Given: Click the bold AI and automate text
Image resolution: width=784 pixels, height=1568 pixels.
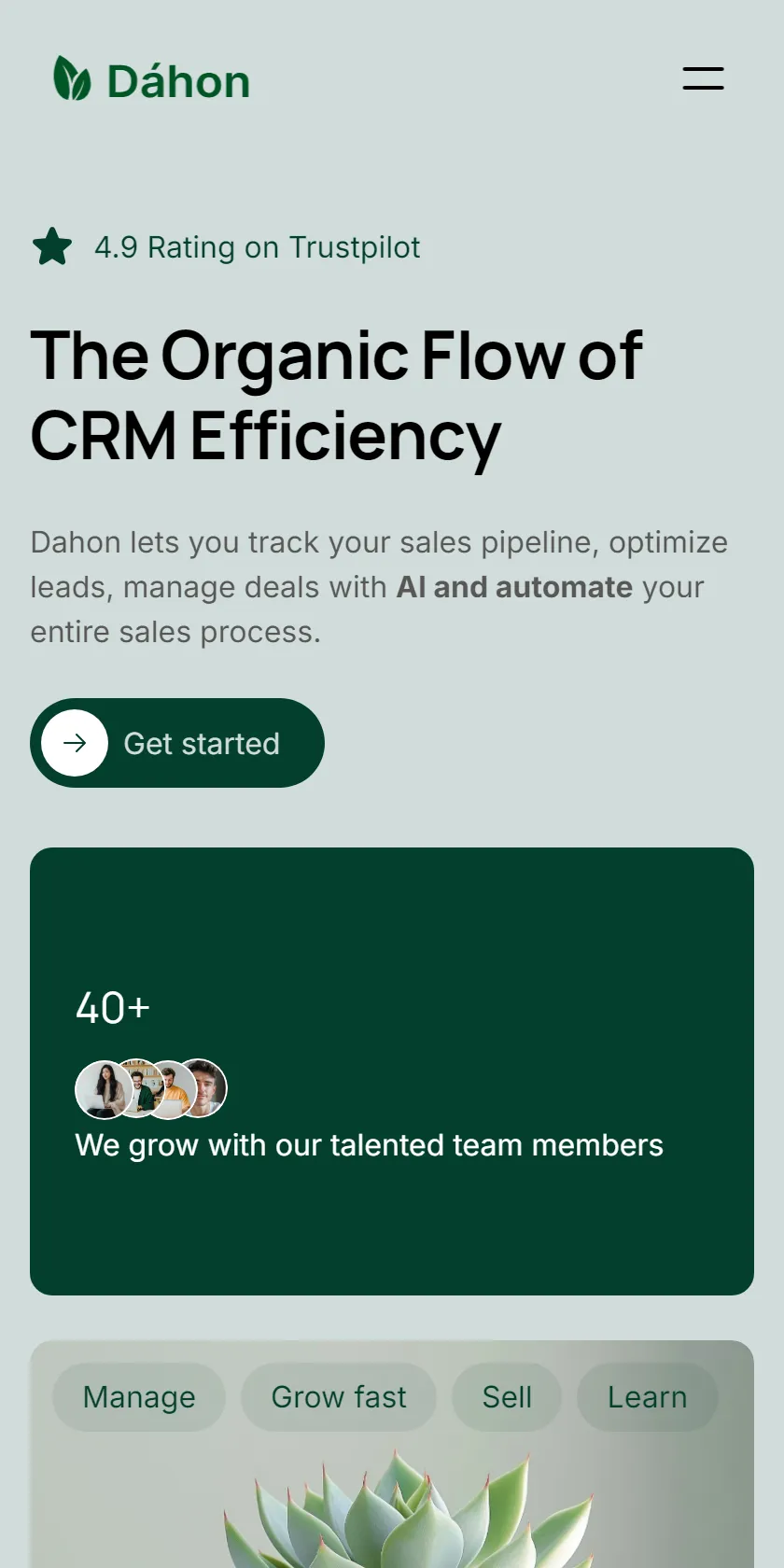Looking at the screenshot, I should 515,587.
